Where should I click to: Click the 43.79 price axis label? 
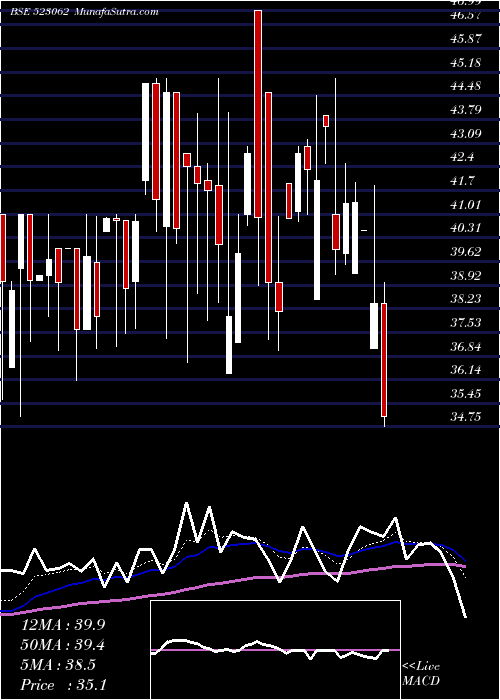pyautogui.click(x=466, y=109)
